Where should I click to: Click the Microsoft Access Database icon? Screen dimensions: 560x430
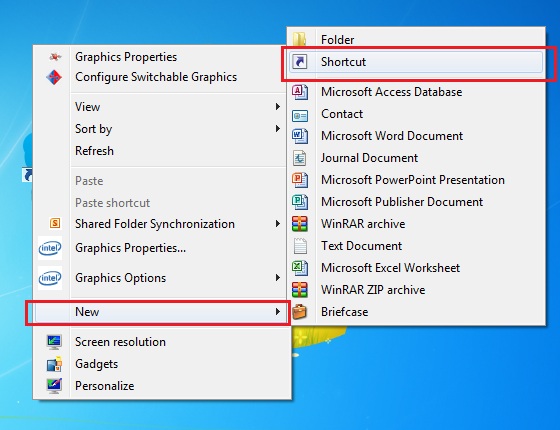click(300, 92)
